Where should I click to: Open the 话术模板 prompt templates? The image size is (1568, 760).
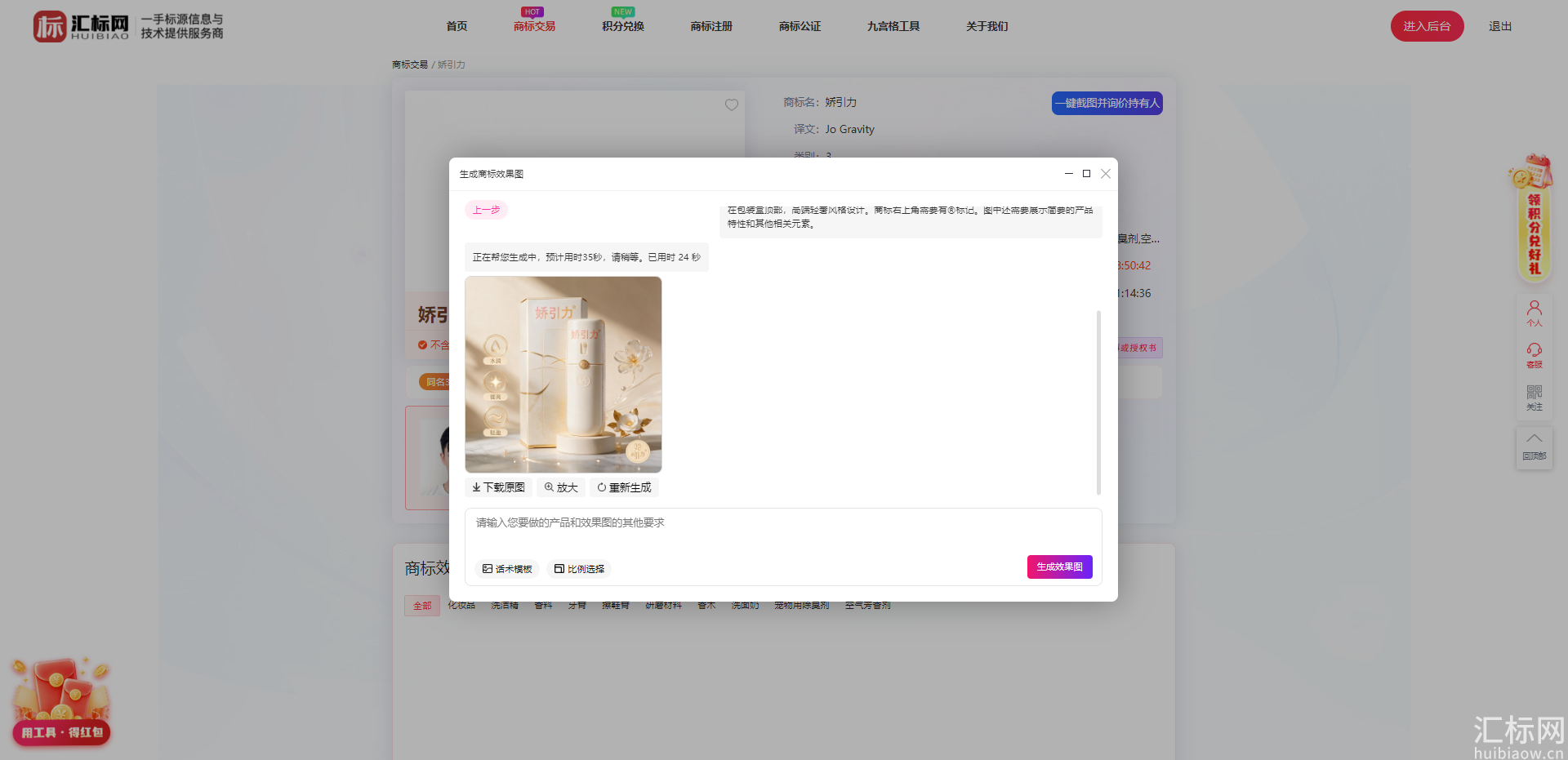click(x=507, y=569)
